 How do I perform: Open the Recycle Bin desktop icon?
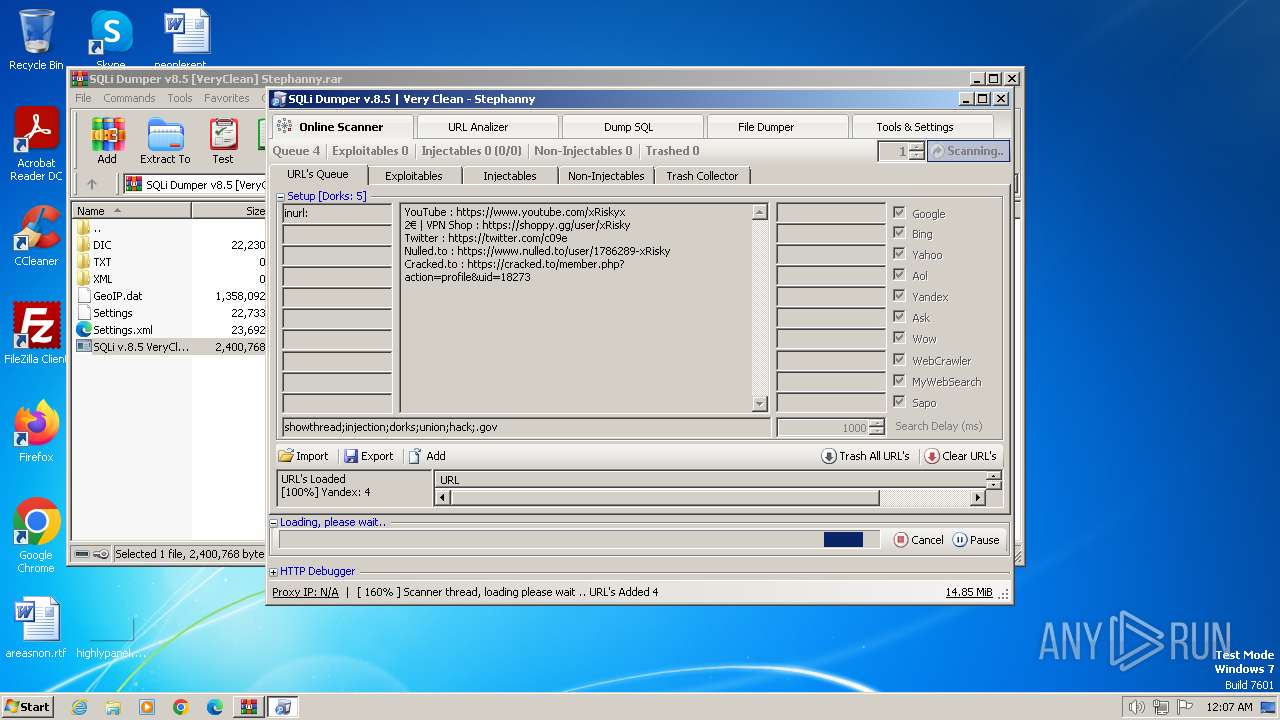[x=36, y=38]
